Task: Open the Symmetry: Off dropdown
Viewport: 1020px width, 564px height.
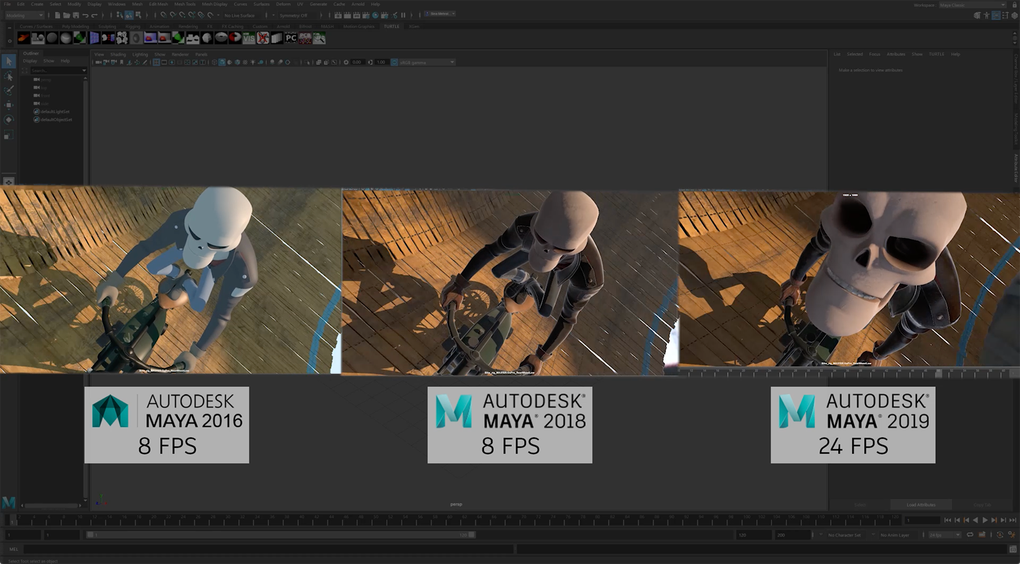Action: (297, 15)
